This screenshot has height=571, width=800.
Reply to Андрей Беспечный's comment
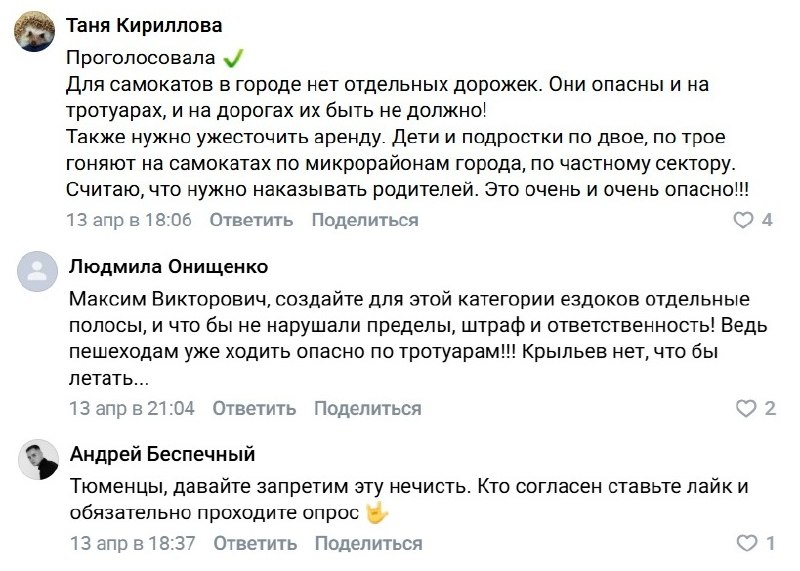254,544
